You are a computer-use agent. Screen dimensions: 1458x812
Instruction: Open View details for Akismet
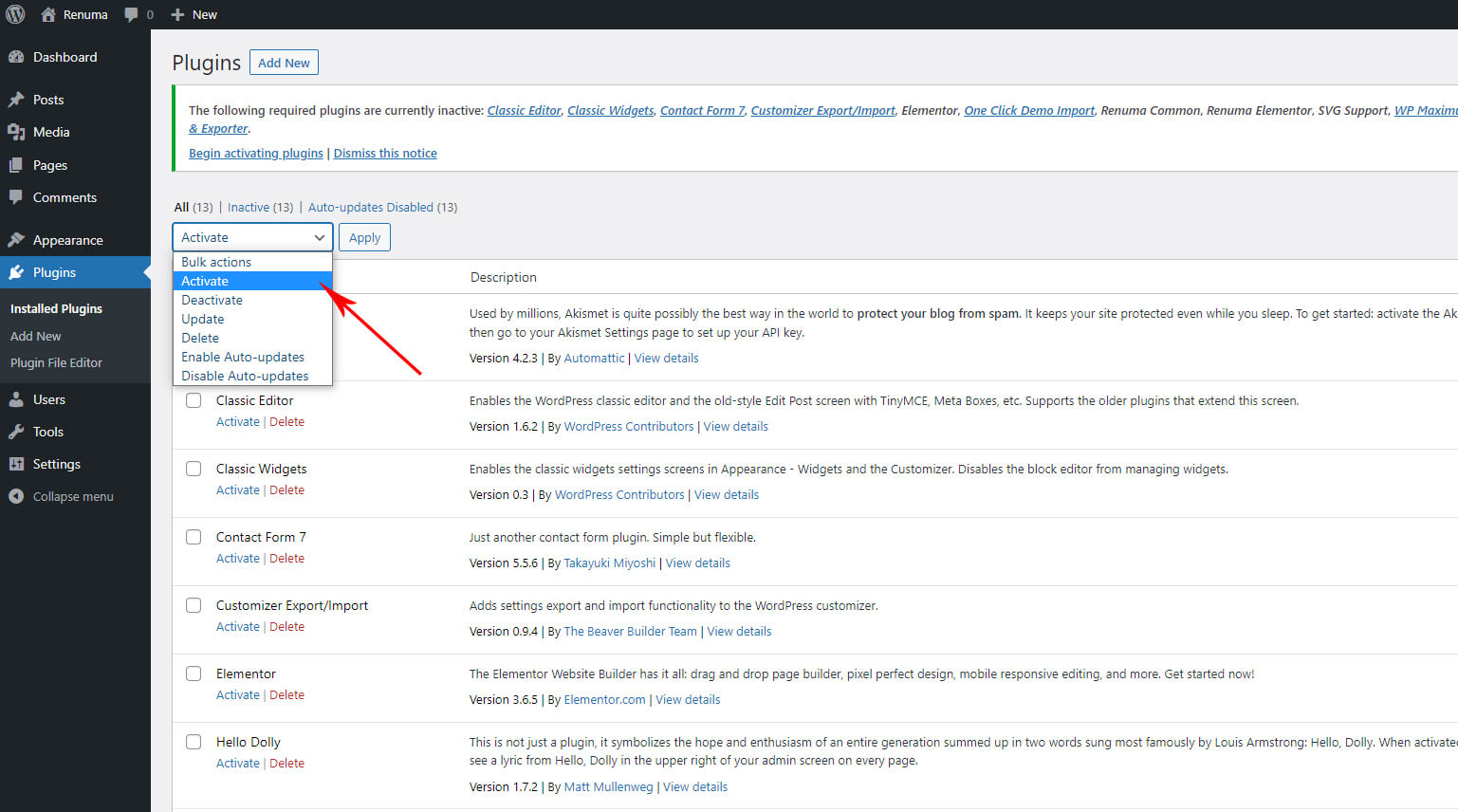point(666,358)
